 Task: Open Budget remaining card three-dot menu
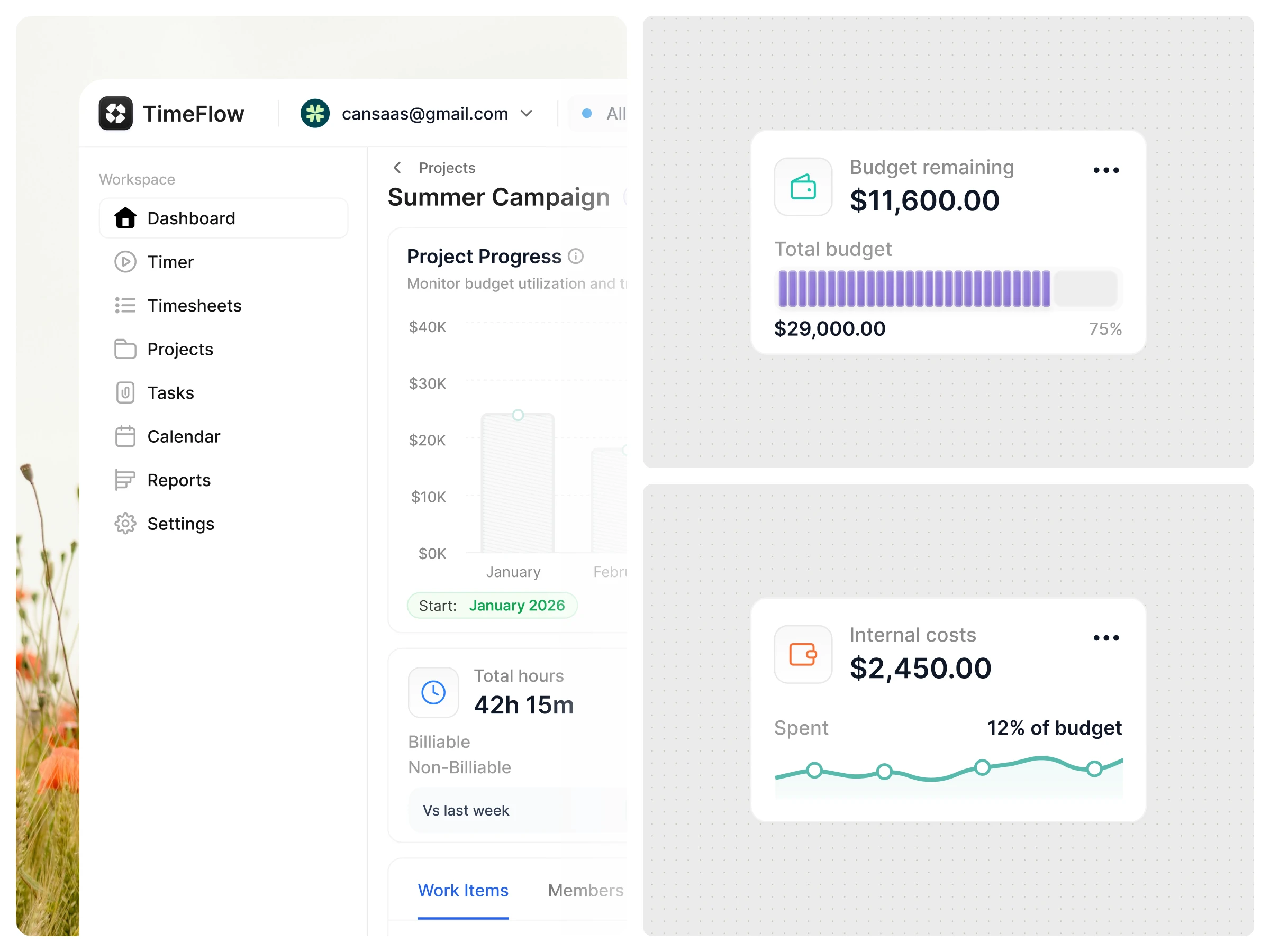pos(1106,170)
